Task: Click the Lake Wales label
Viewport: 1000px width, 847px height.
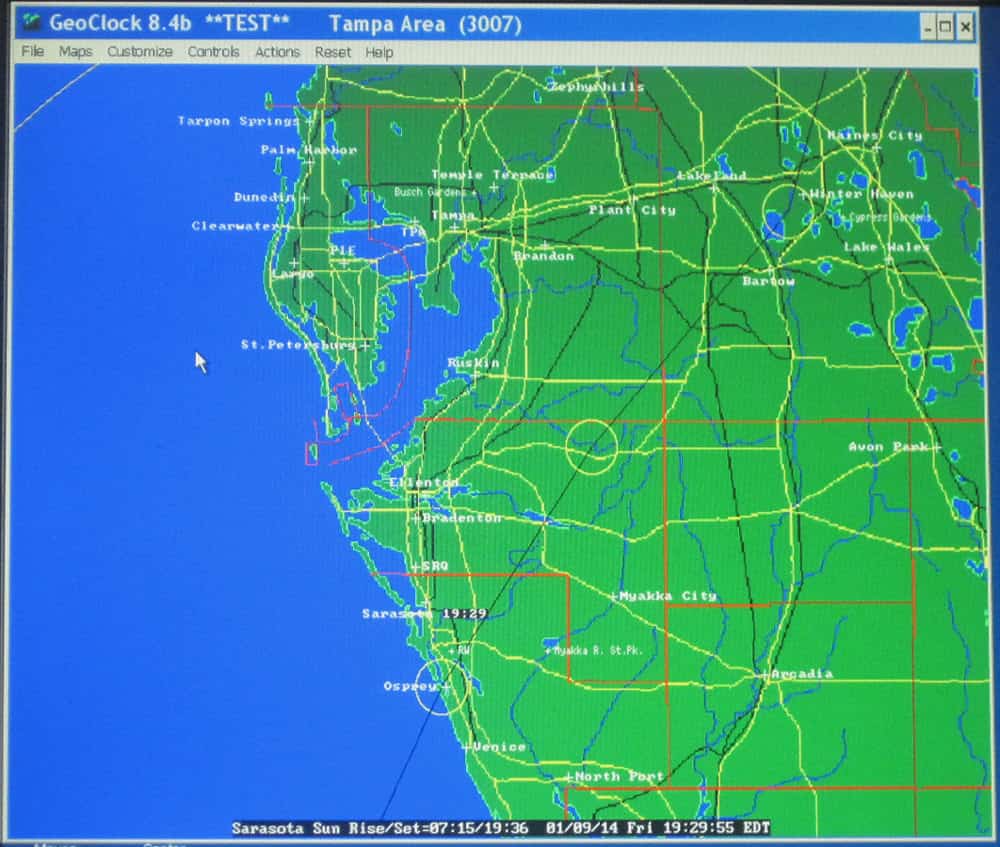Action: point(886,247)
